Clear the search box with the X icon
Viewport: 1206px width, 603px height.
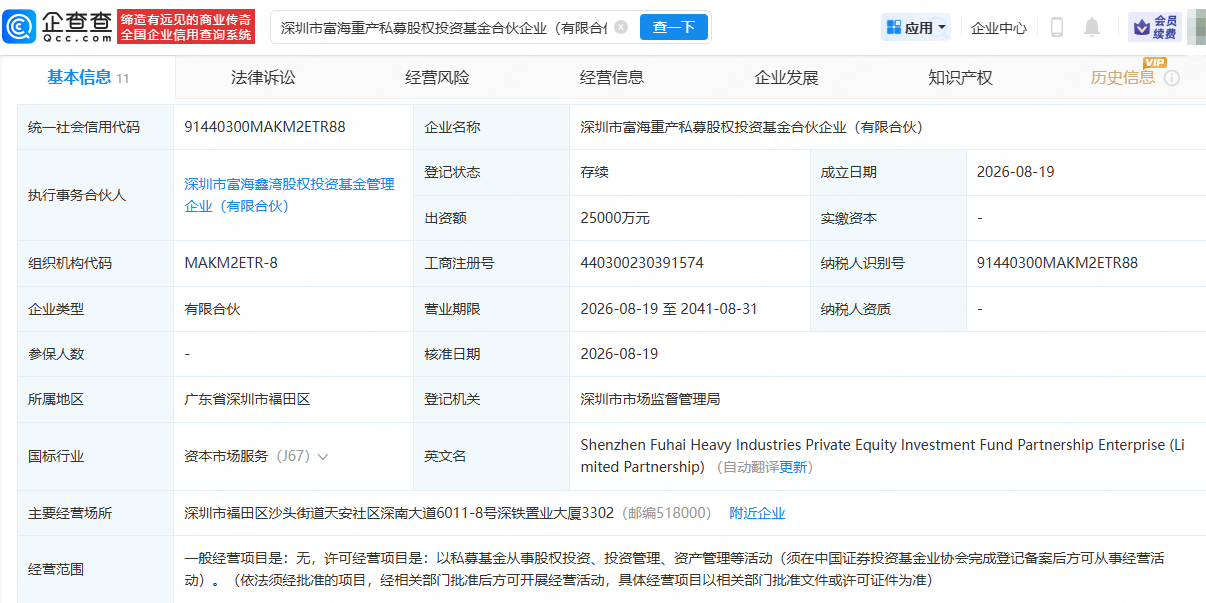coord(621,27)
